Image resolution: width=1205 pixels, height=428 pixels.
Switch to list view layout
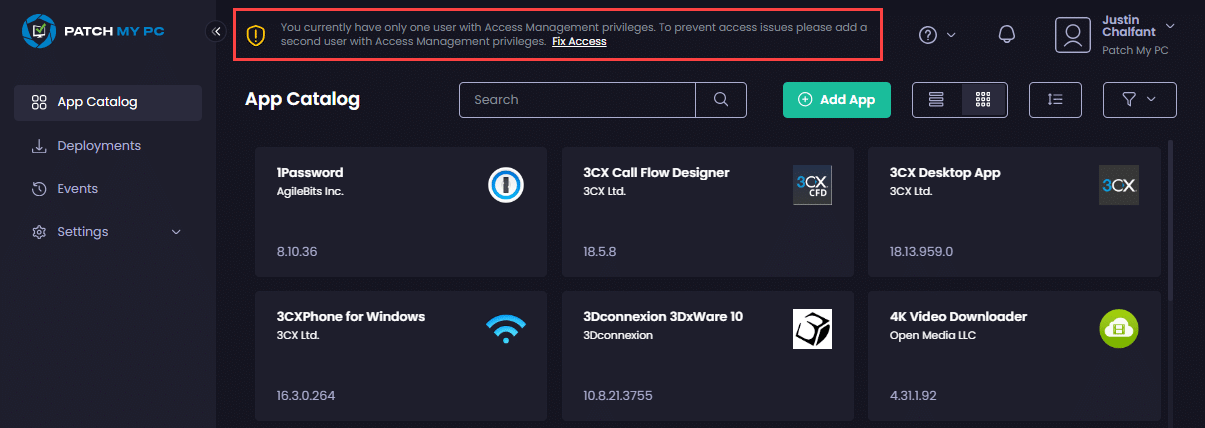point(937,100)
